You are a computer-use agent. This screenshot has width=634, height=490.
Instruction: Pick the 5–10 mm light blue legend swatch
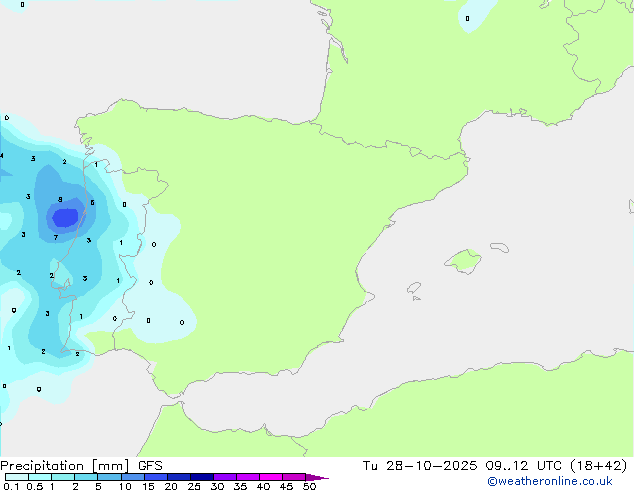click(x=109, y=477)
